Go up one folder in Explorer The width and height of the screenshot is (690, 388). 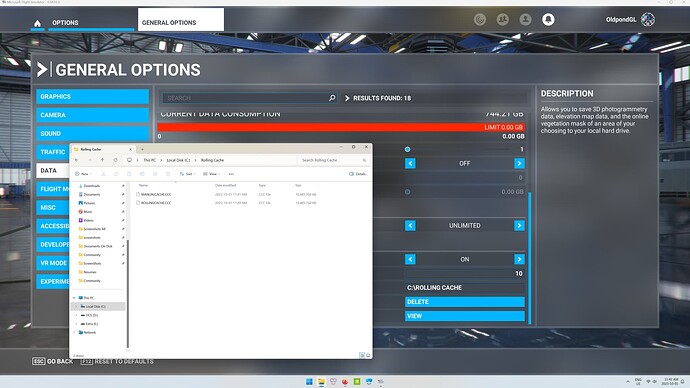102,160
